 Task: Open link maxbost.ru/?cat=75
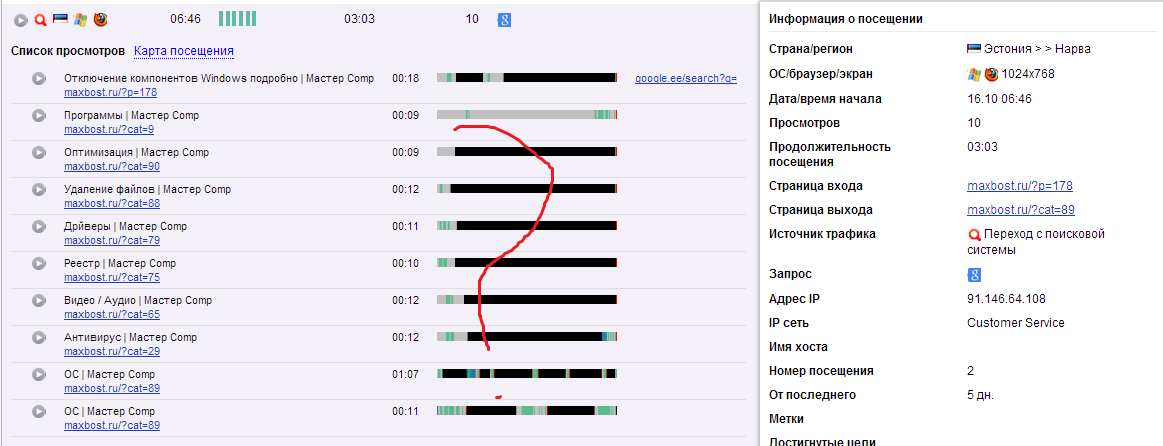point(111,278)
